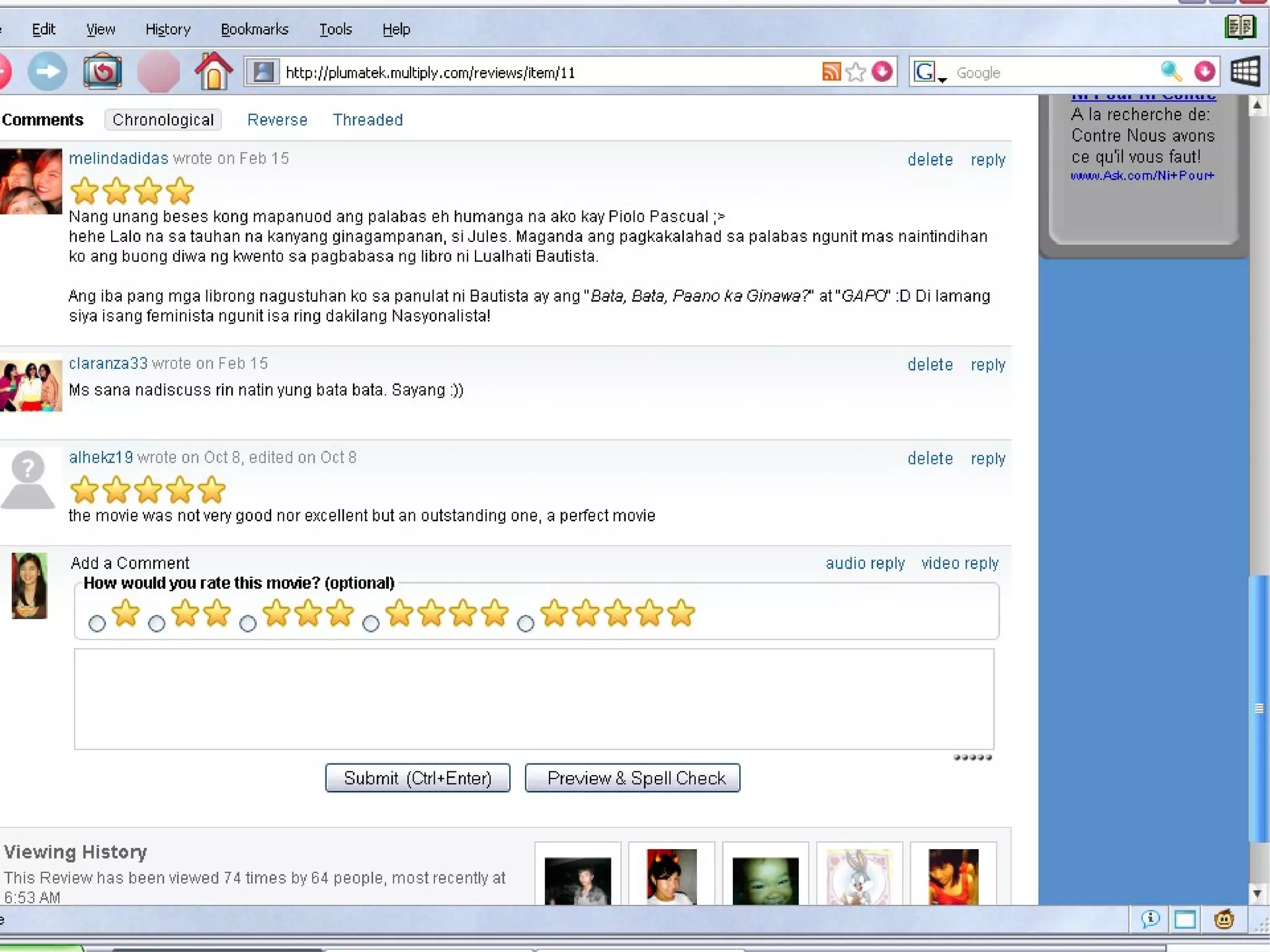Click the forward navigation arrow button

pos(47,72)
